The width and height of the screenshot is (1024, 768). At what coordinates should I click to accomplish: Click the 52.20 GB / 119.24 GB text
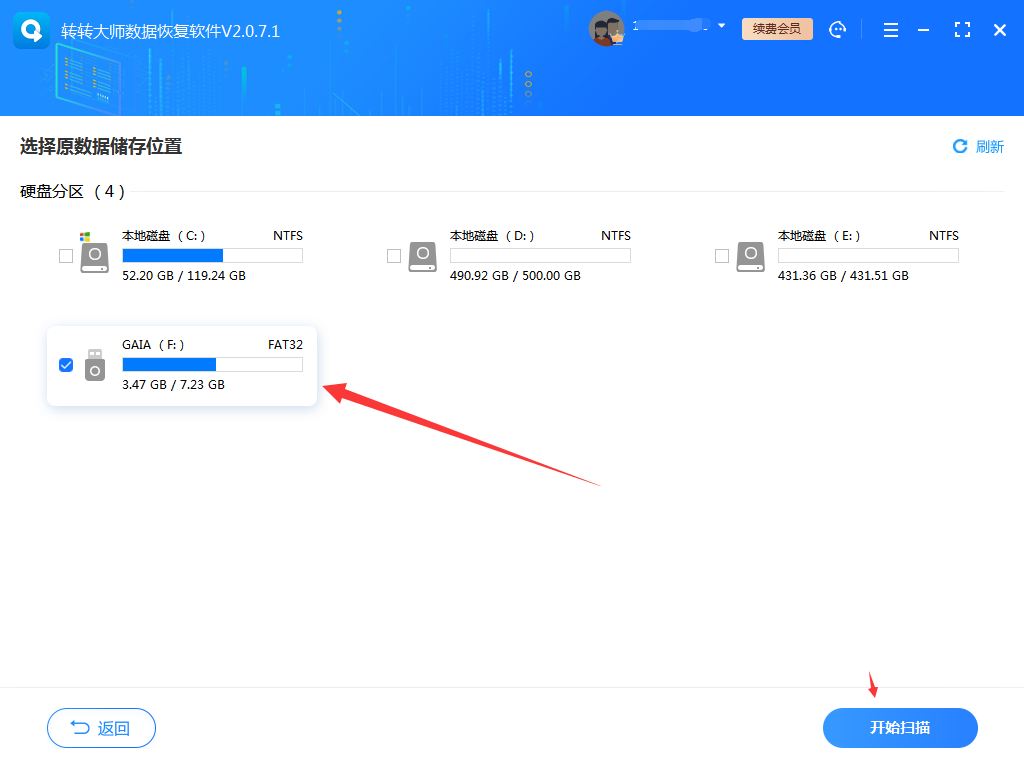pyautogui.click(x=184, y=276)
